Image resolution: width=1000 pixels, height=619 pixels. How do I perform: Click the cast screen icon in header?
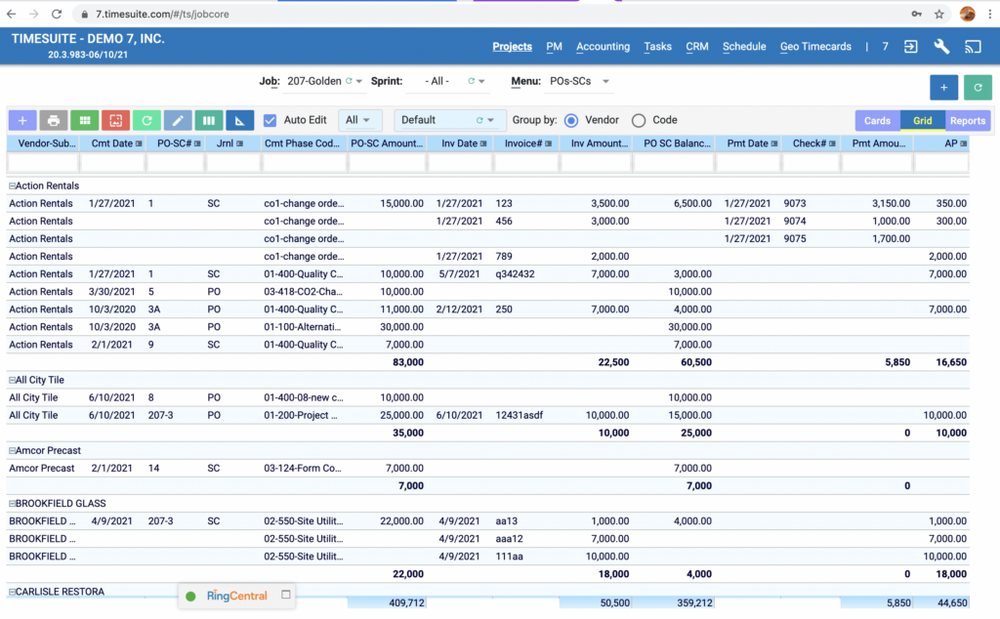pos(972,46)
